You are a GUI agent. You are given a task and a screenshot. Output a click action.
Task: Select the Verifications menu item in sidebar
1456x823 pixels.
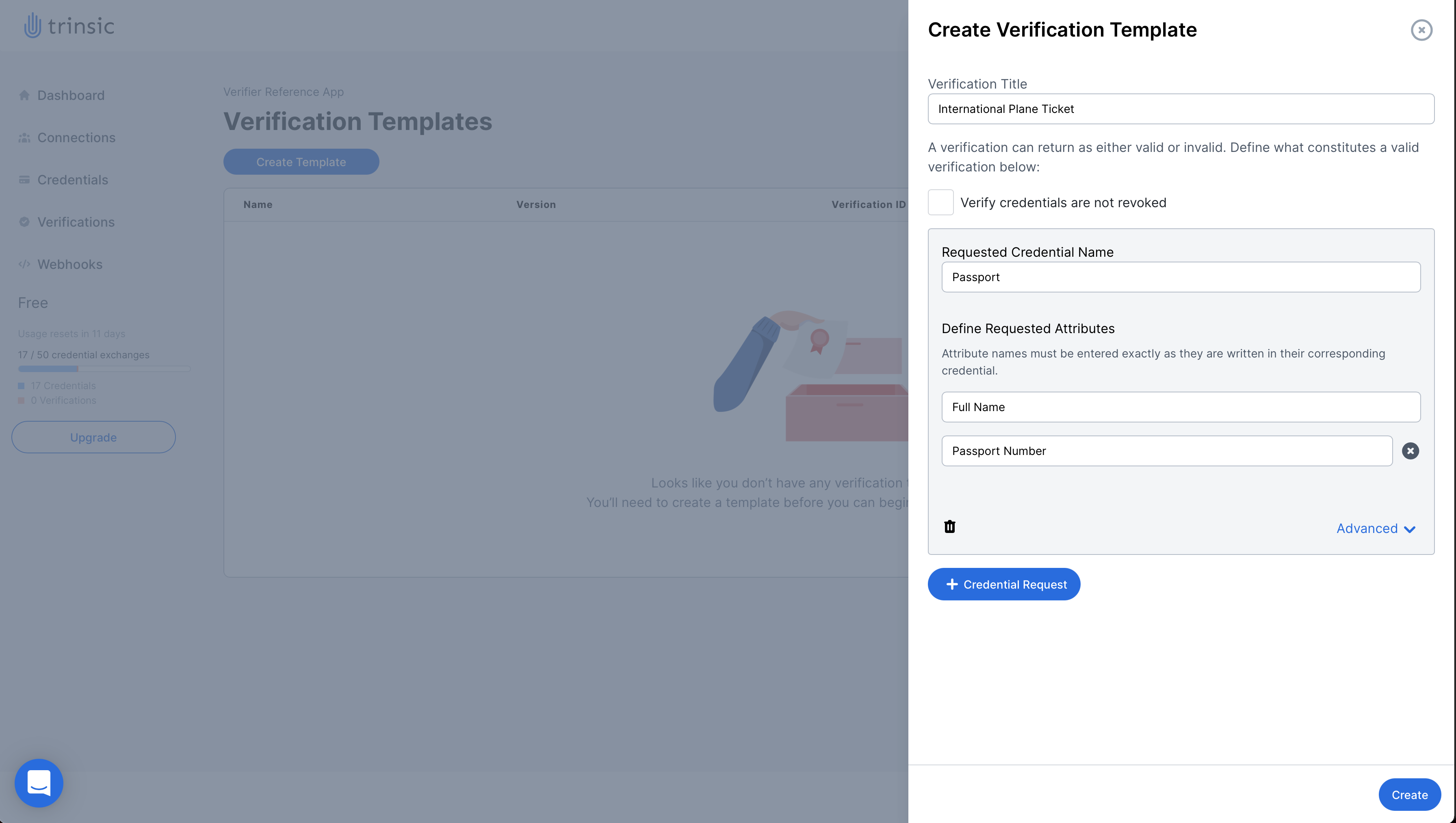point(76,221)
